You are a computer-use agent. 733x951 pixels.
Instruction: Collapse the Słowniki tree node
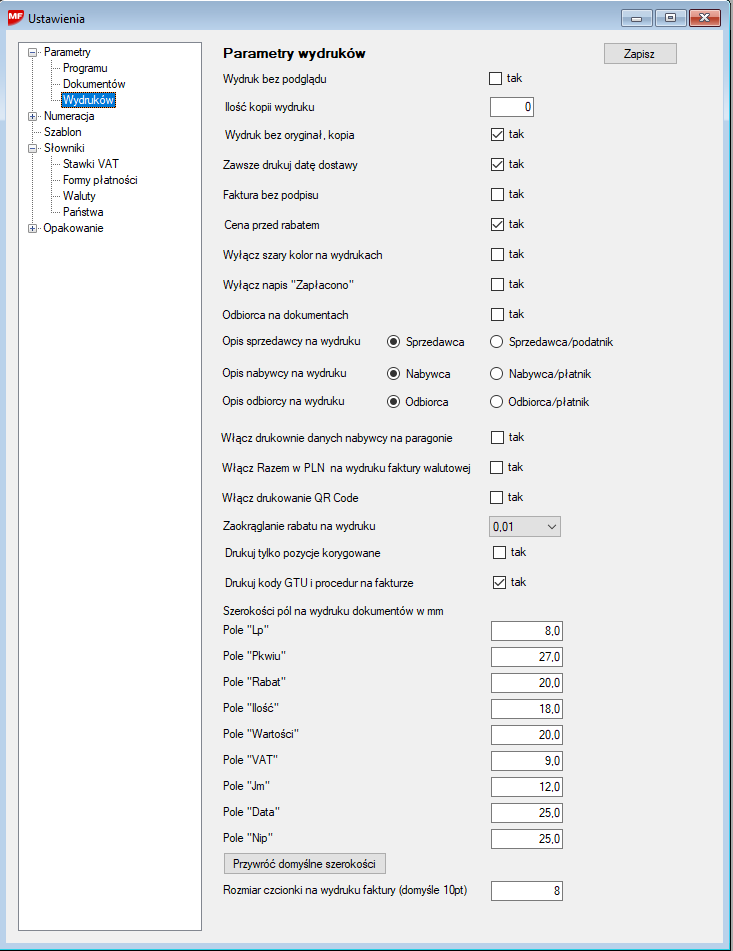coord(33,148)
